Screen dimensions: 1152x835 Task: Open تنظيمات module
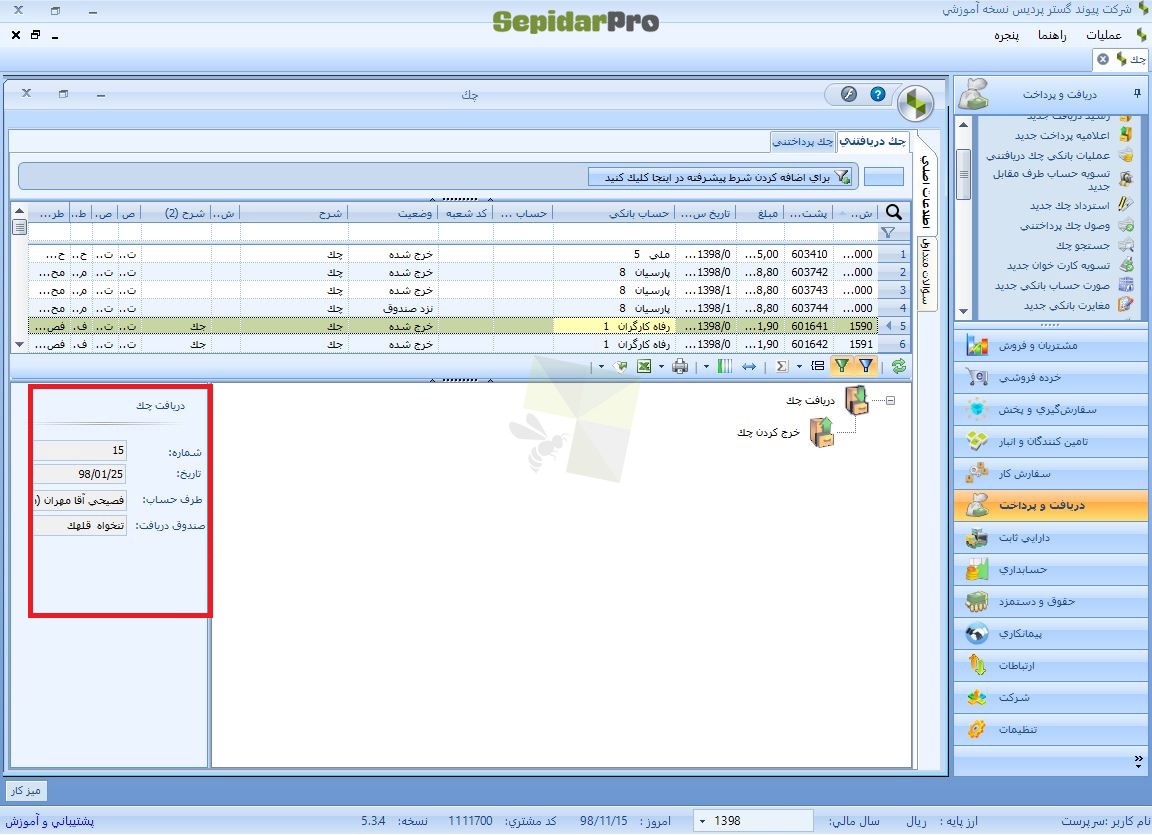coord(1051,729)
